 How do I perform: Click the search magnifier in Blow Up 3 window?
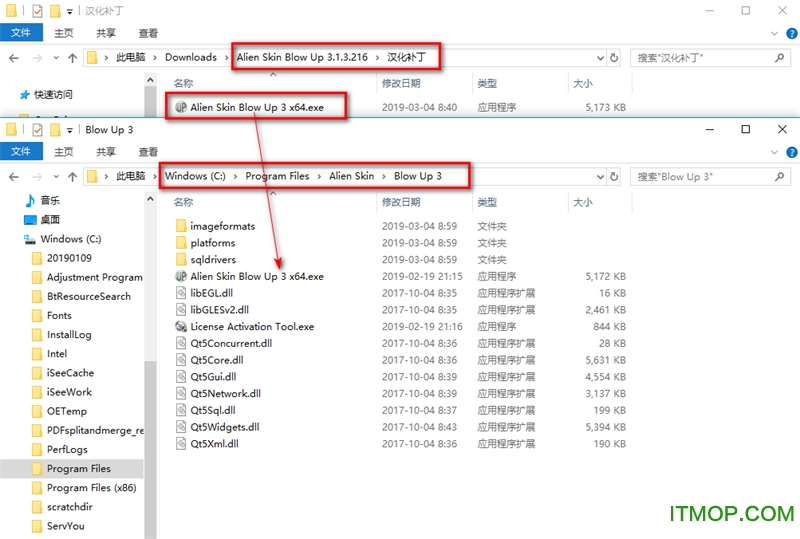click(x=780, y=177)
